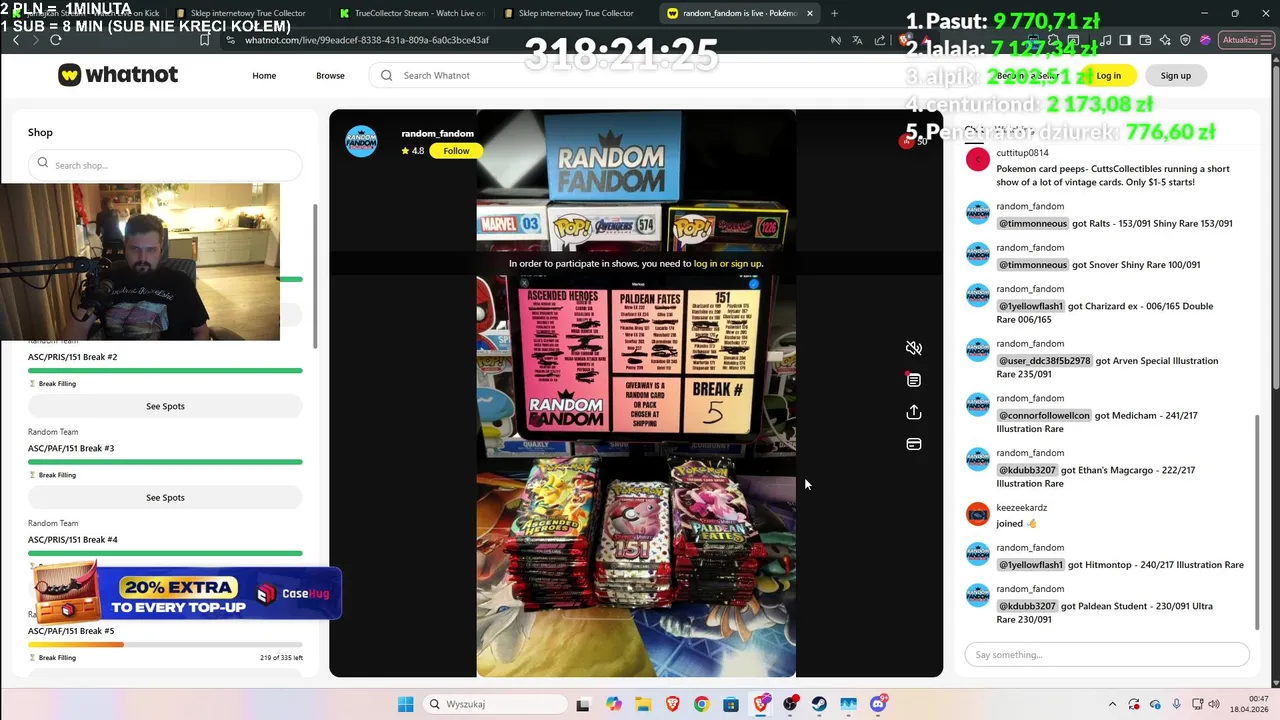Image resolution: width=1280 pixels, height=720 pixels.
Task: Click the microphone tray icon
Action: [x=1176, y=704]
